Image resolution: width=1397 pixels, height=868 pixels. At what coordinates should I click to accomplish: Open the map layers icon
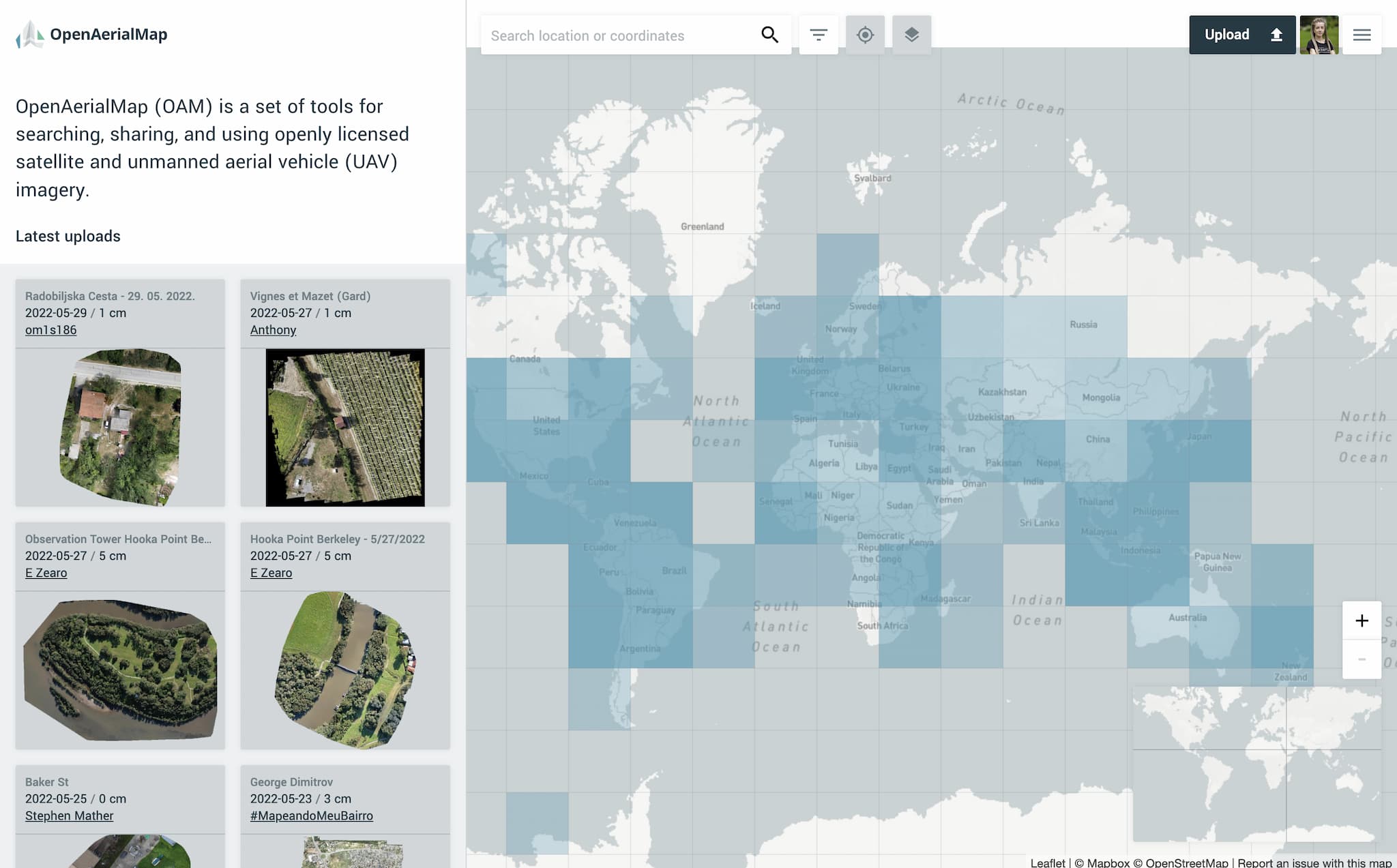click(x=911, y=35)
